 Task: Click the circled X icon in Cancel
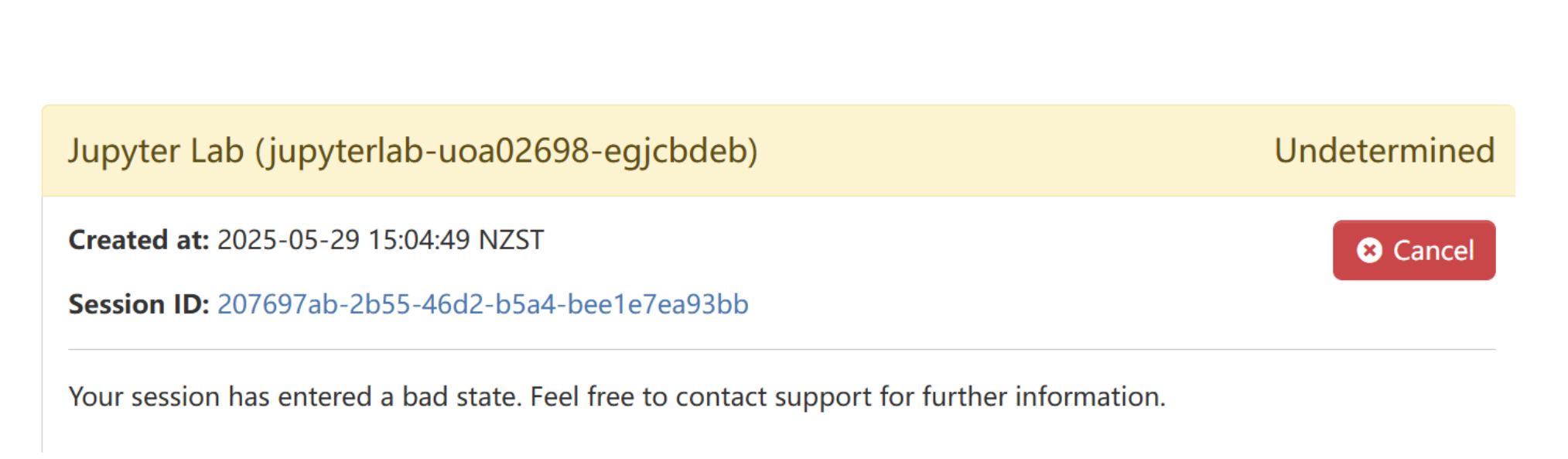click(1368, 250)
